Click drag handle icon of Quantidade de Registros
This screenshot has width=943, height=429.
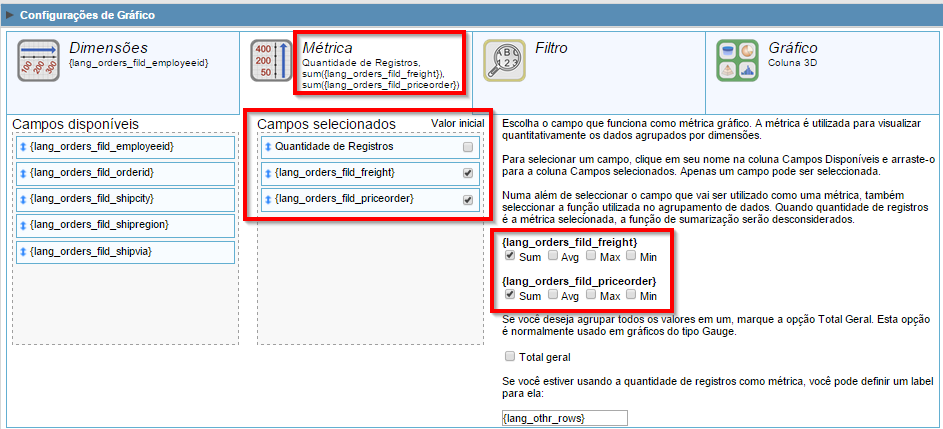coord(268,147)
